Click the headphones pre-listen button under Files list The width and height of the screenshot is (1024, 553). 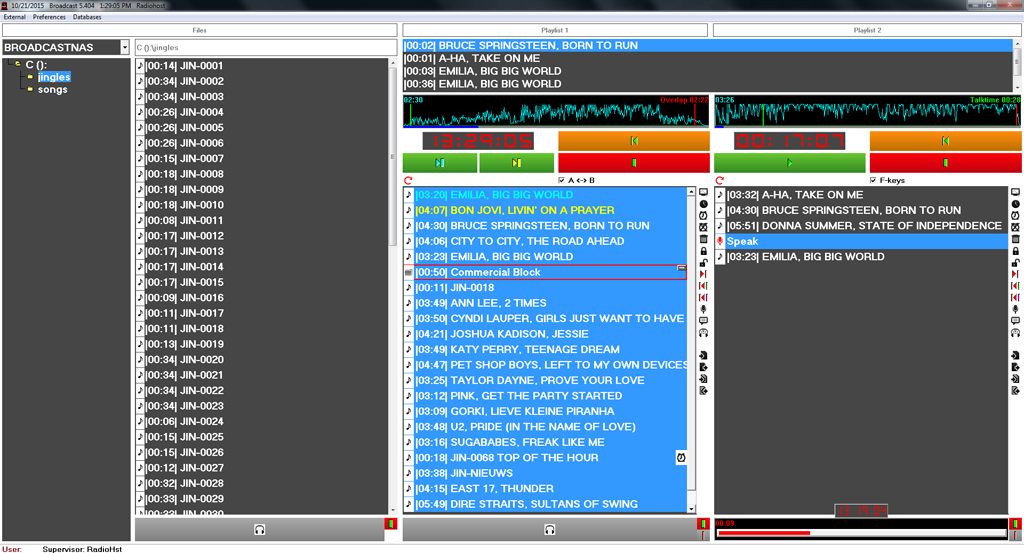pyautogui.click(x=259, y=529)
